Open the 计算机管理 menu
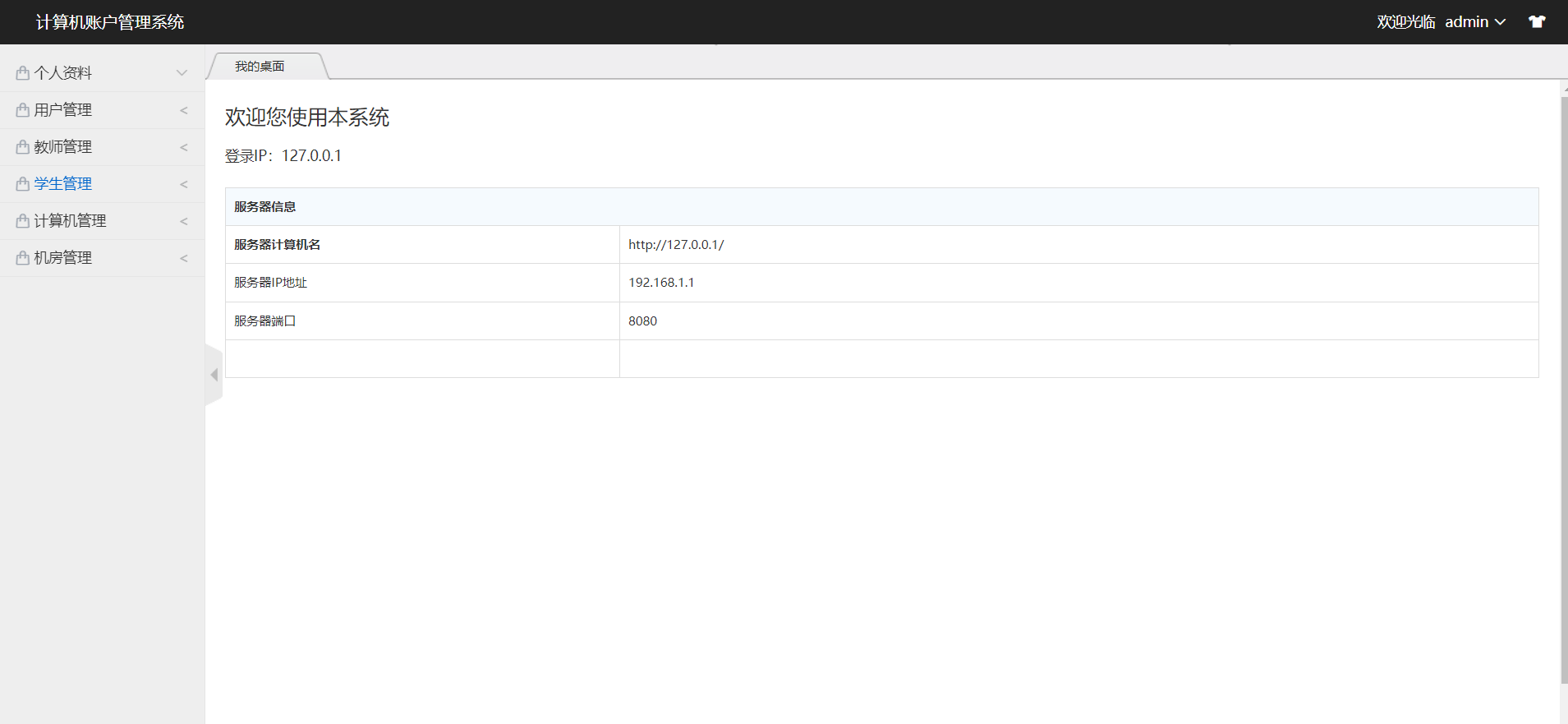 pos(102,221)
